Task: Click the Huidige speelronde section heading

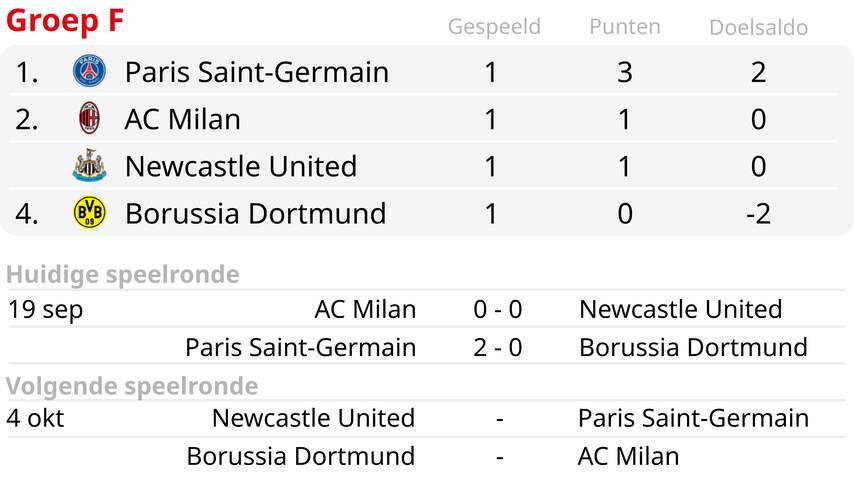Action: (x=123, y=275)
